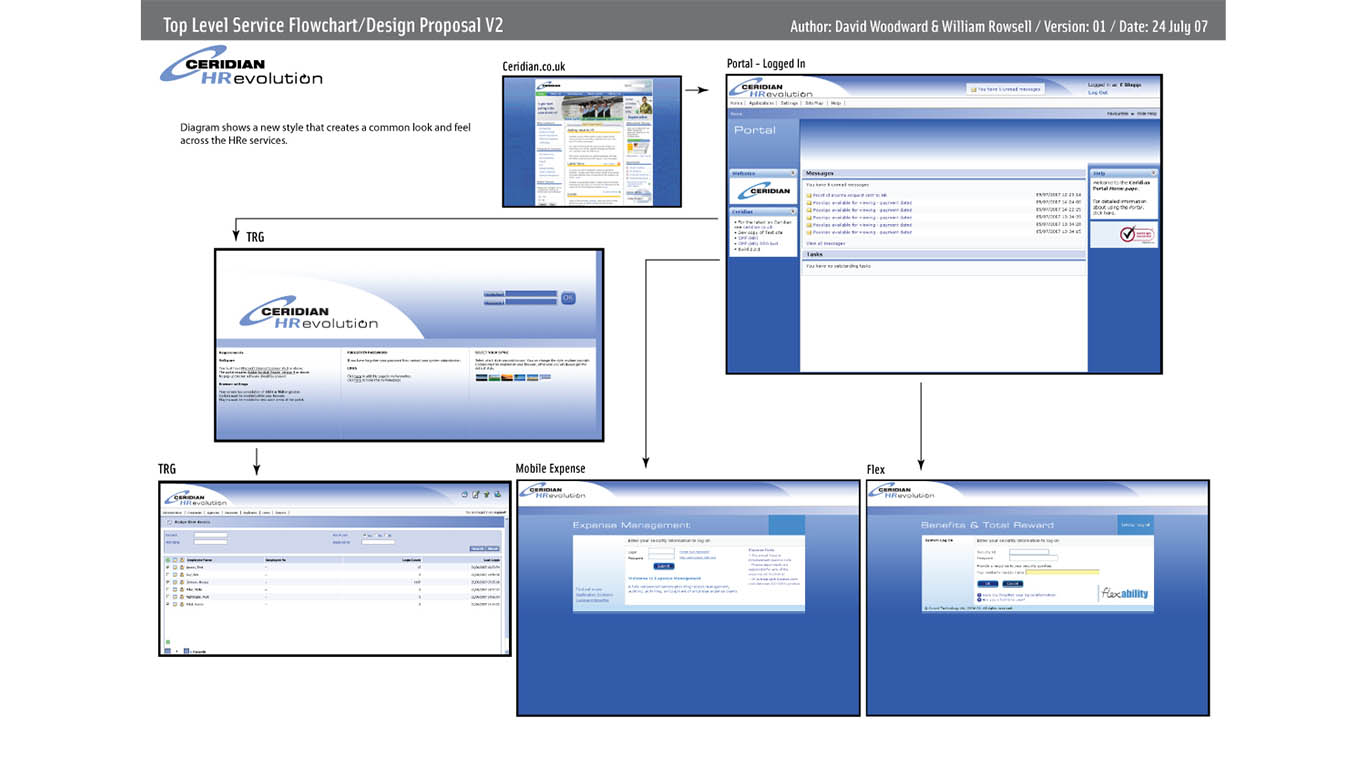Click the Submit button in Mobile Expense
This screenshot has width=1366, height=768.
point(663,566)
